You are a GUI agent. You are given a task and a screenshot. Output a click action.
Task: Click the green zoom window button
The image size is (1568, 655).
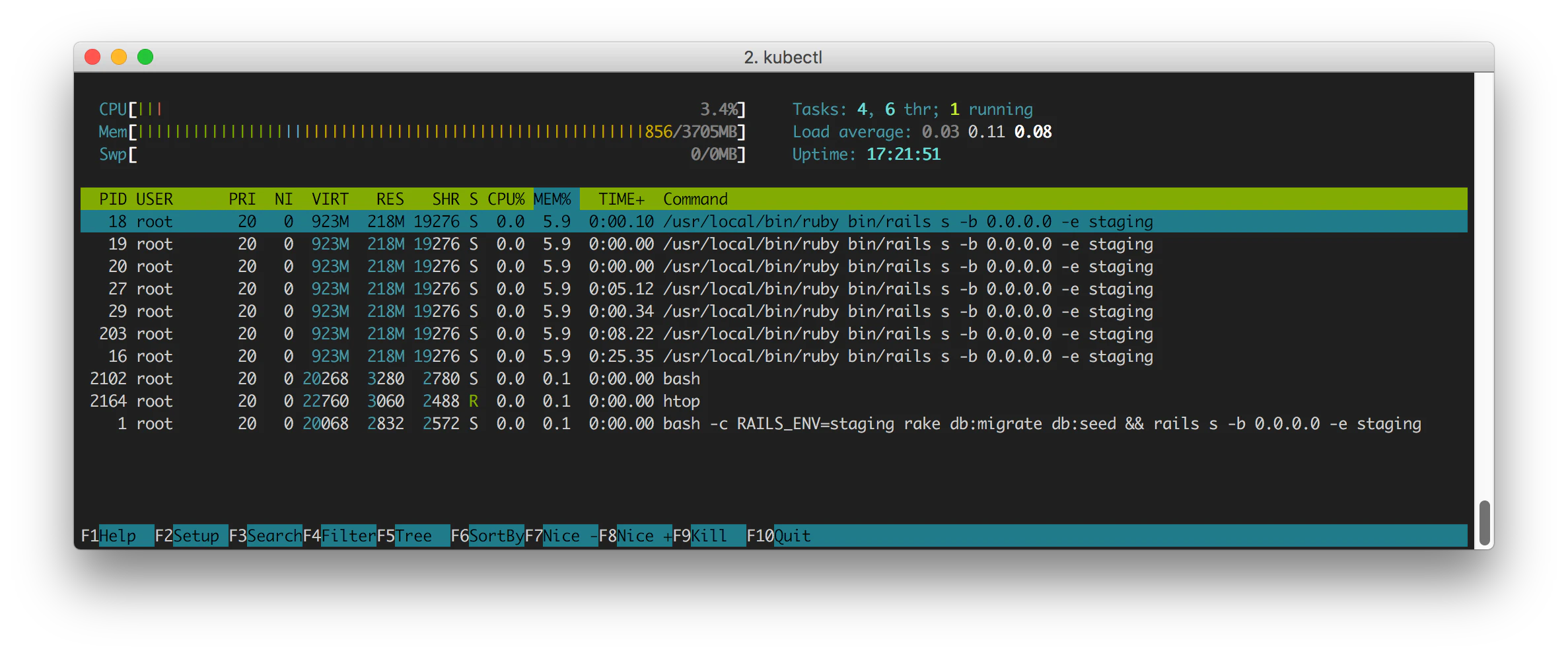click(x=145, y=57)
